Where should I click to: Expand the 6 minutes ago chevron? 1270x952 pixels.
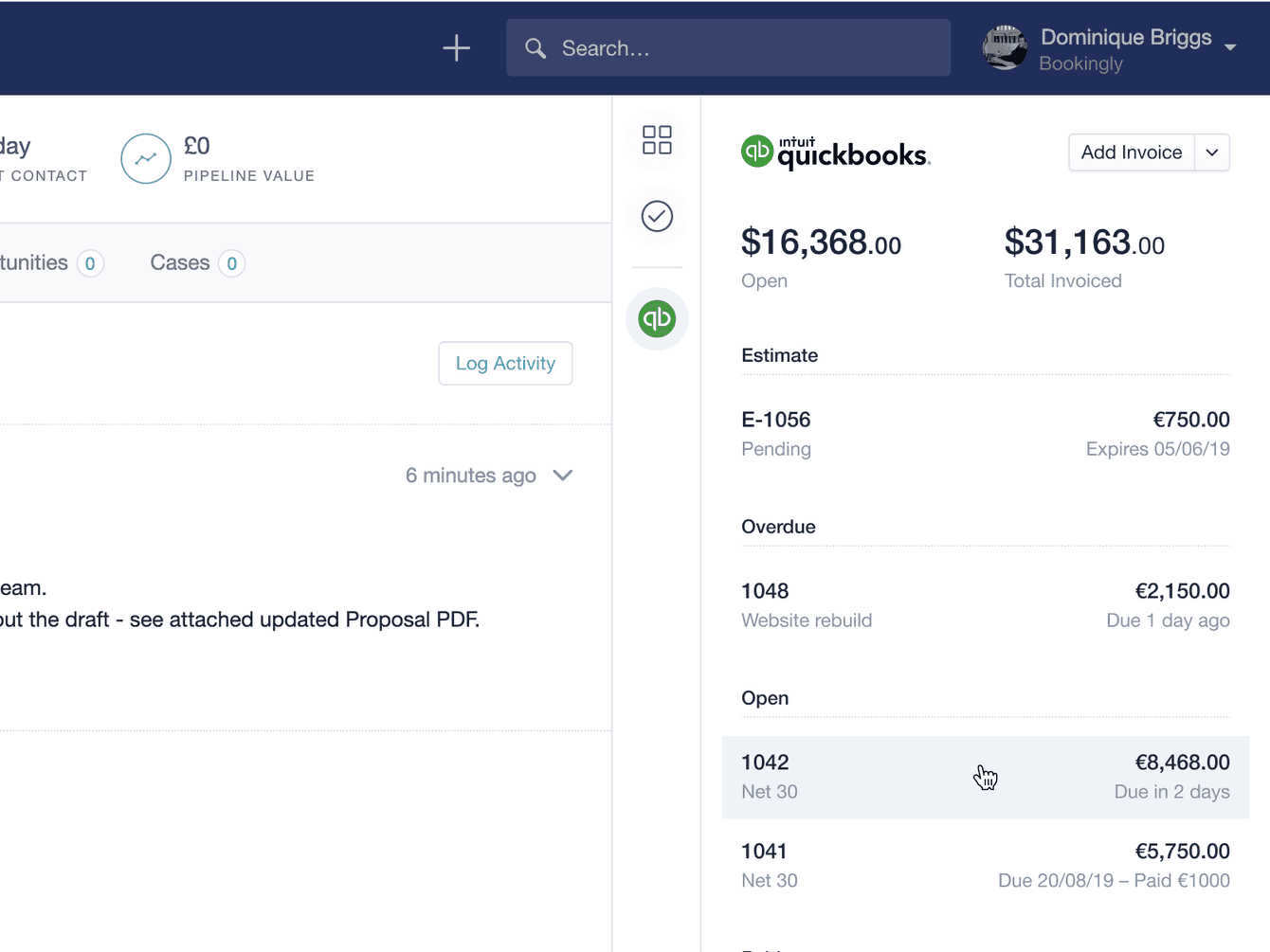pyautogui.click(x=563, y=476)
